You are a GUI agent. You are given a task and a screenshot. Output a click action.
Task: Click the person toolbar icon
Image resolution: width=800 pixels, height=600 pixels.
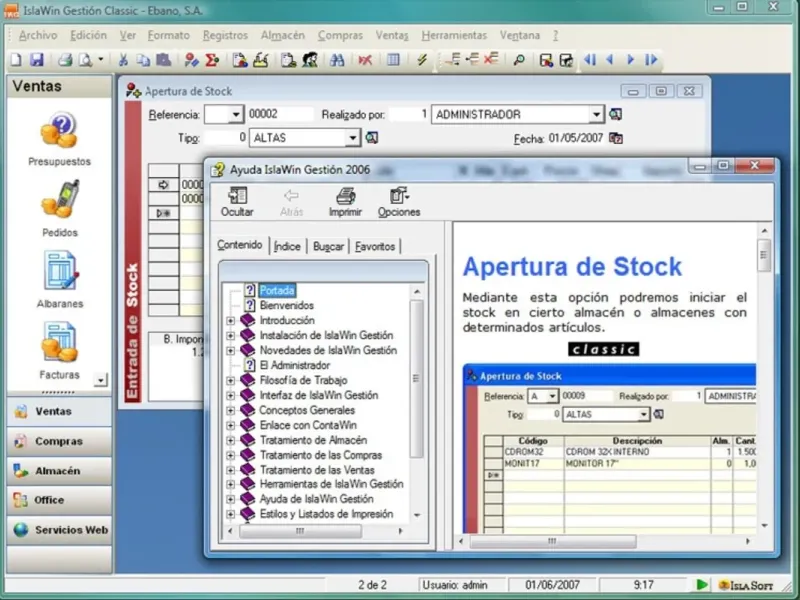tap(310, 60)
